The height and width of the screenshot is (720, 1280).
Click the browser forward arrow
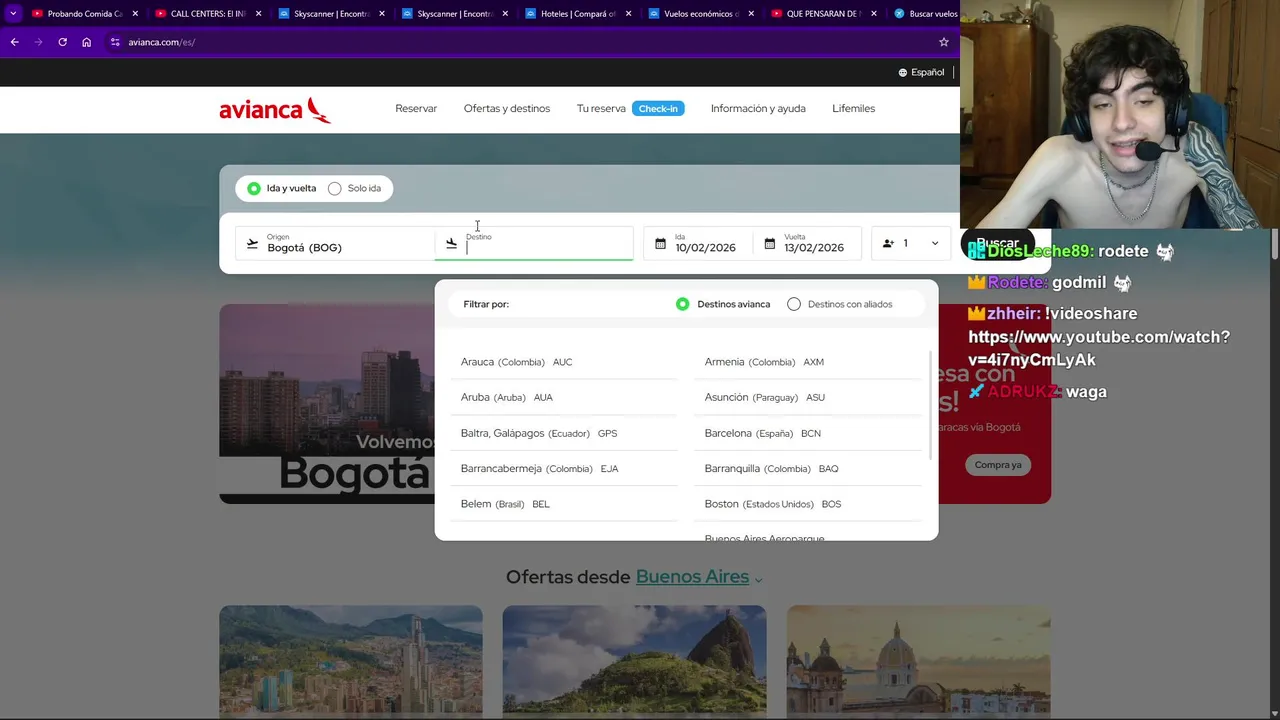click(38, 42)
